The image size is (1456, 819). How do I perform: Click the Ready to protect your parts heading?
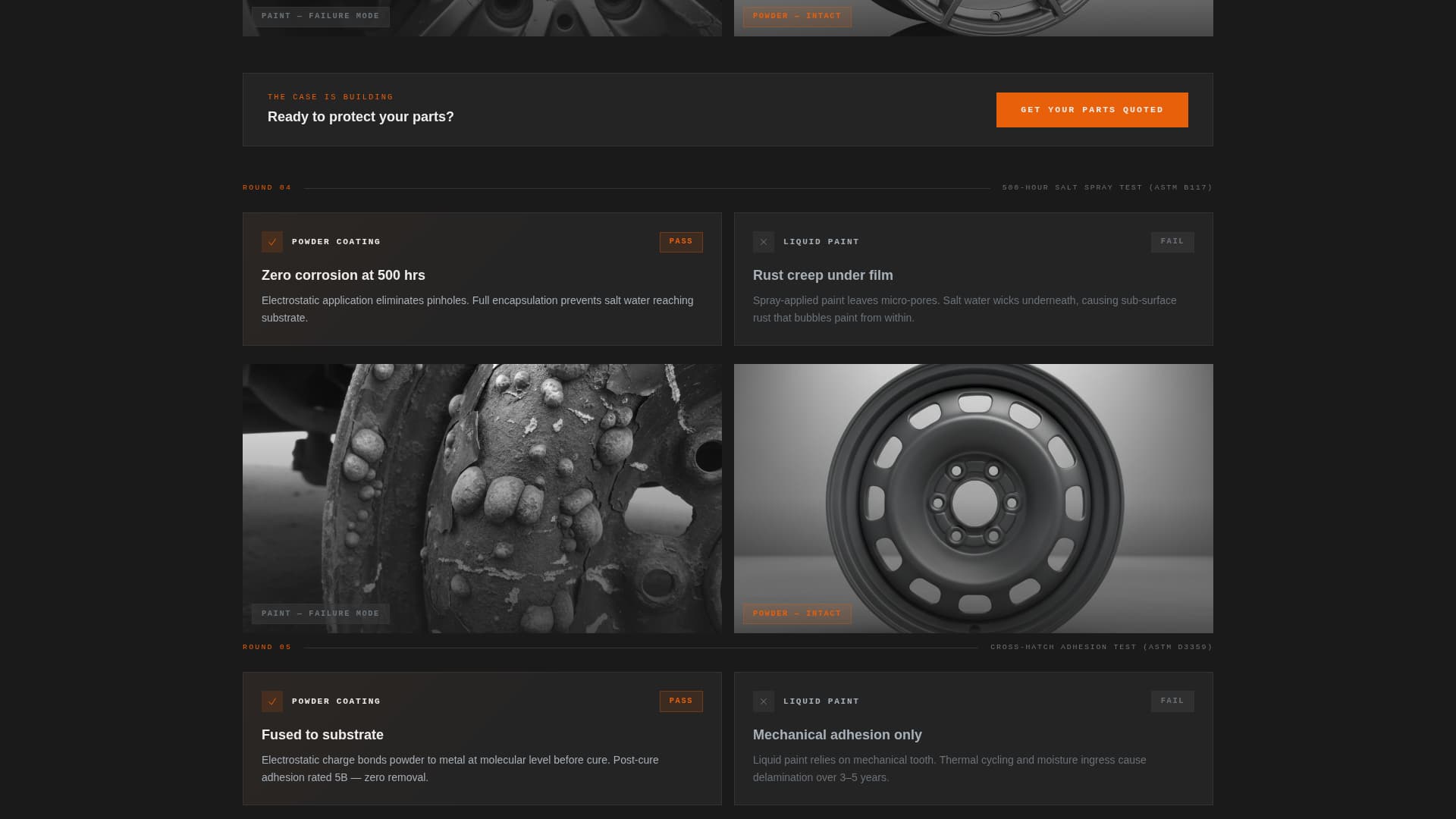361,117
